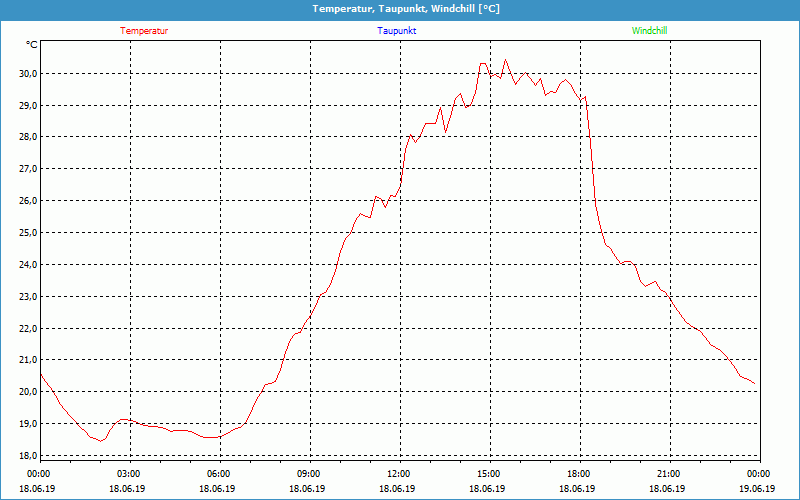Click the °C unit label above the y-axis
The image size is (800, 500).
[x=32, y=45]
